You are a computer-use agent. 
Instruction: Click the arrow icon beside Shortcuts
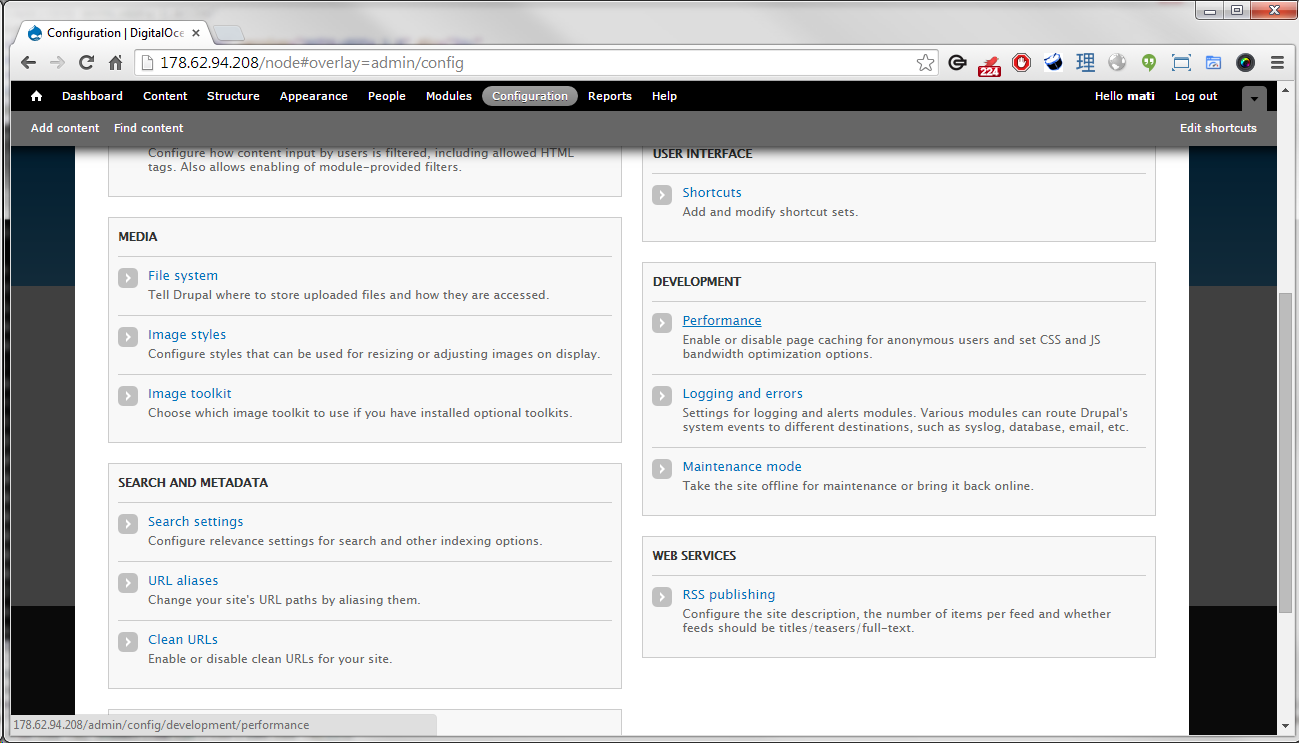pos(662,195)
